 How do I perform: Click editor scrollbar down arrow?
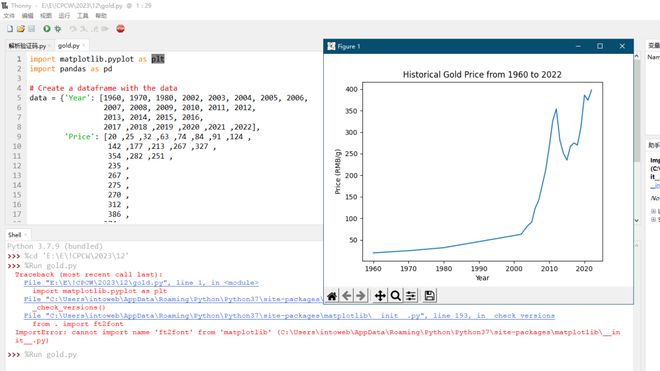[x=636, y=220]
